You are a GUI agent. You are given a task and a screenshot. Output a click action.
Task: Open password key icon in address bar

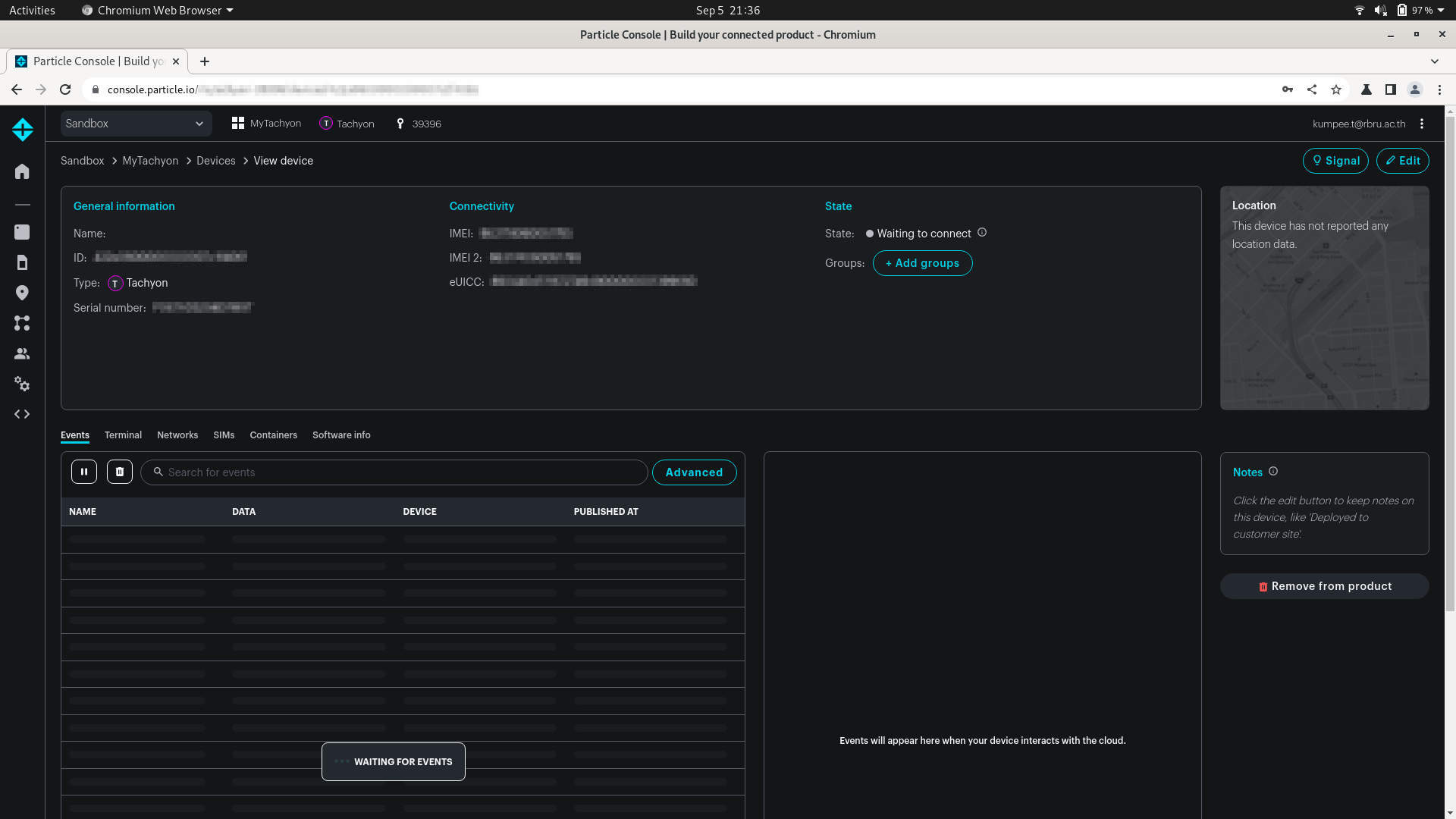coord(1288,89)
